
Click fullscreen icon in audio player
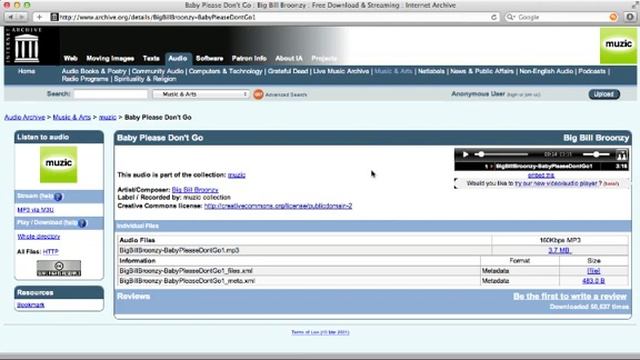coord(622,155)
